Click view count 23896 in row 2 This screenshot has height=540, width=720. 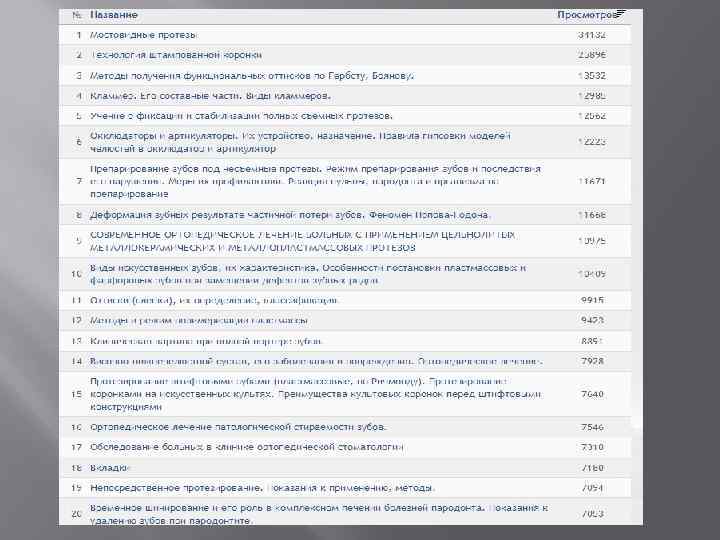592,55
